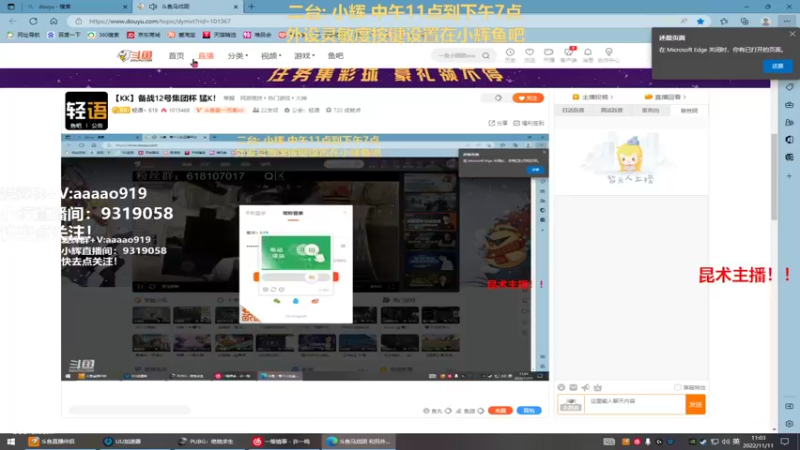Click the Edge favorites star in the address bar

click(701, 21)
